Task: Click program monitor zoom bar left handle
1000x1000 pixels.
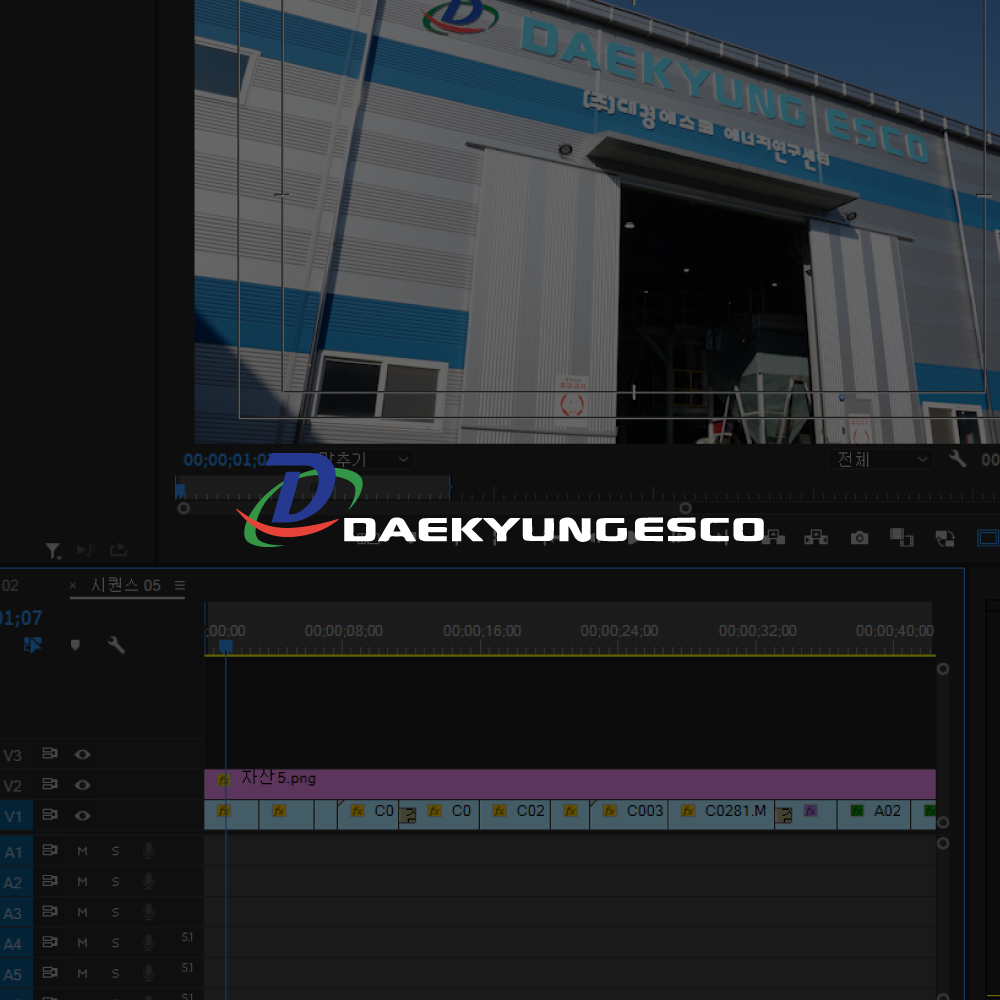Action: click(183, 508)
